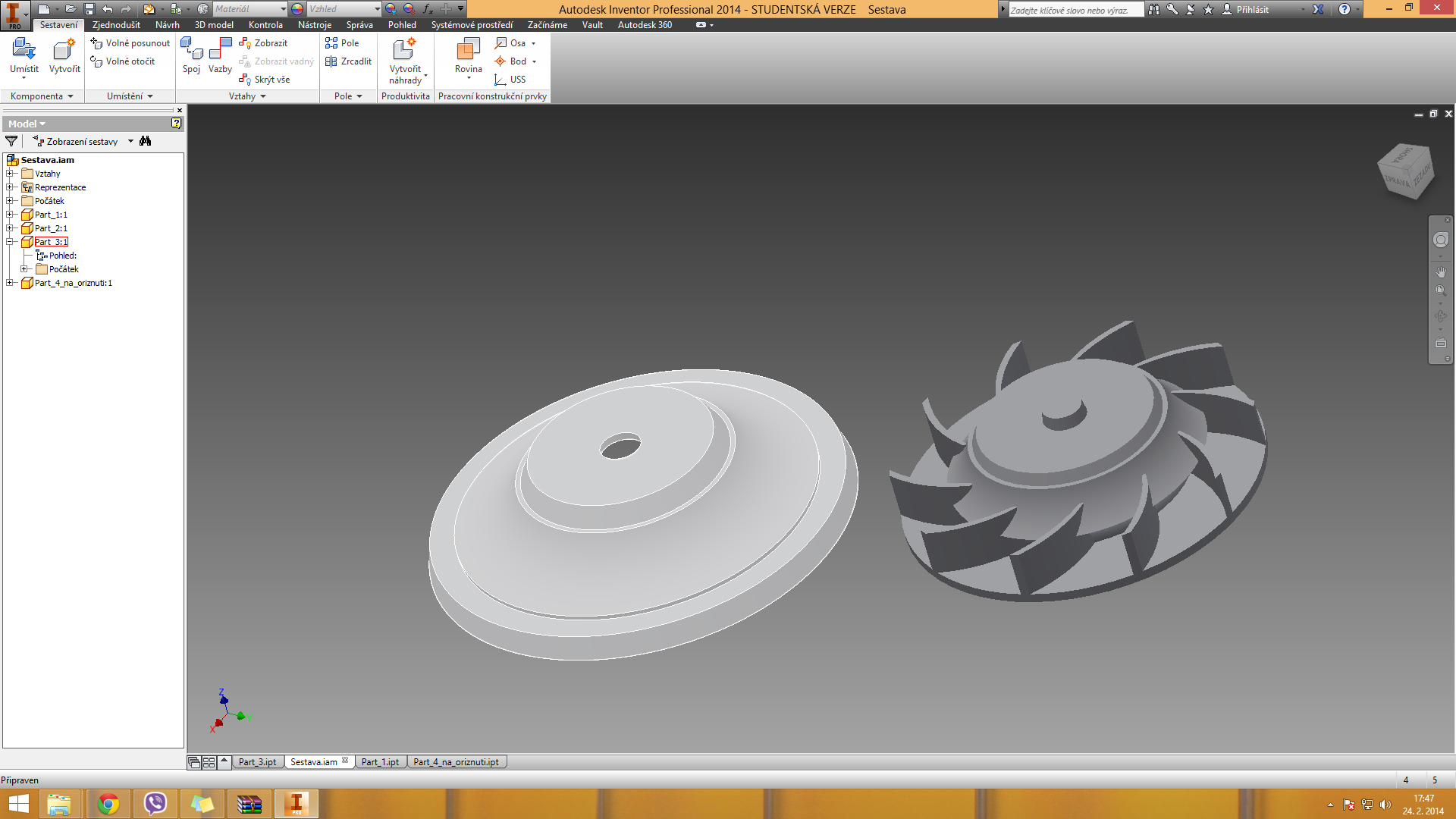Click the binoculars find icon

point(146,141)
